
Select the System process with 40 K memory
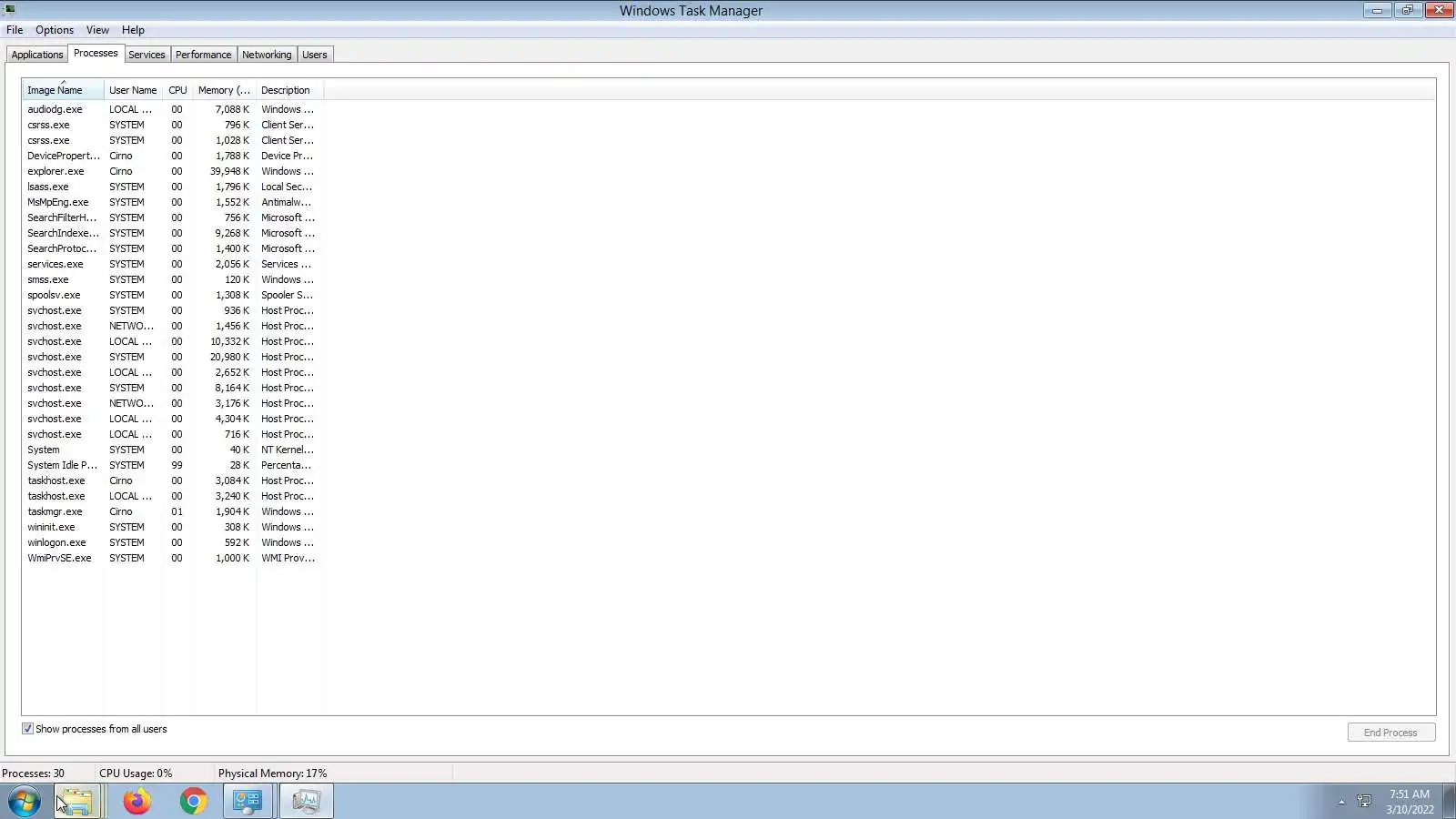[x=173, y=450]
